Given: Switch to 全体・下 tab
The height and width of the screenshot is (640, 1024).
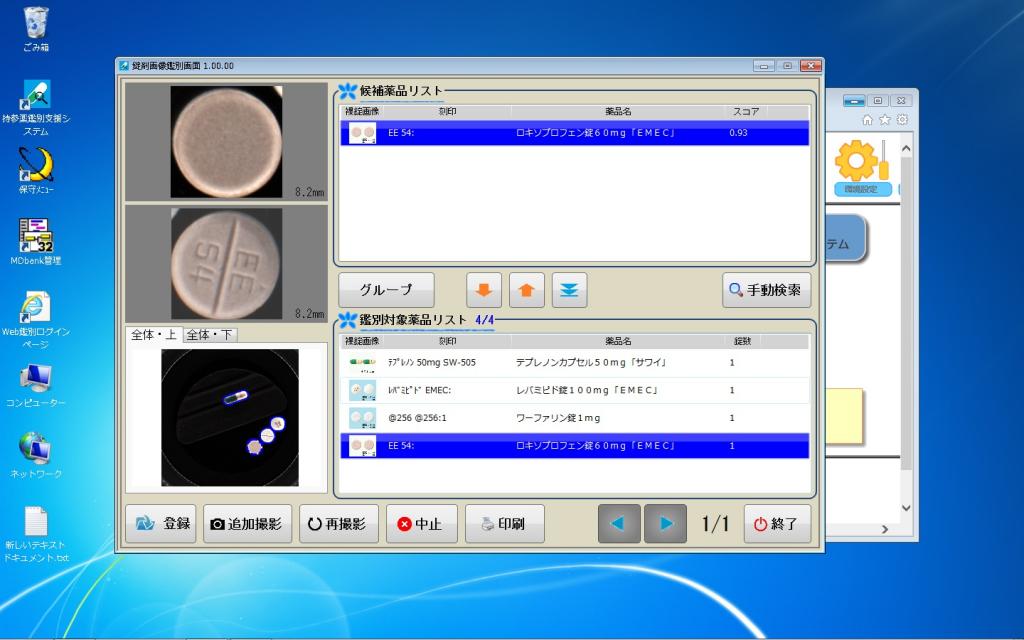Looking at the screenshot, I should click(210, 335).
